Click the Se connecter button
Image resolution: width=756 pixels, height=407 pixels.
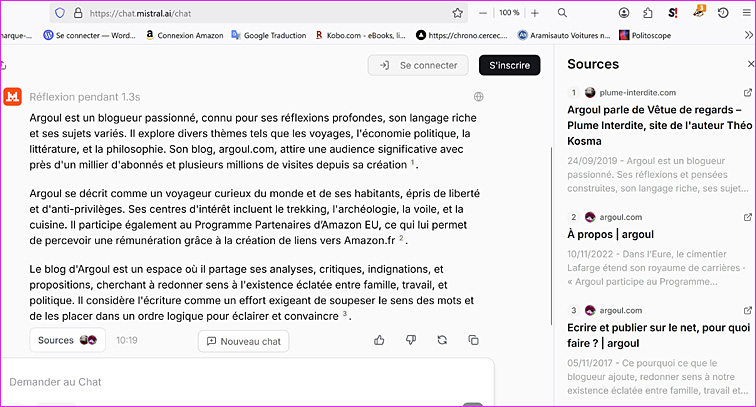[x=418, y=65]
